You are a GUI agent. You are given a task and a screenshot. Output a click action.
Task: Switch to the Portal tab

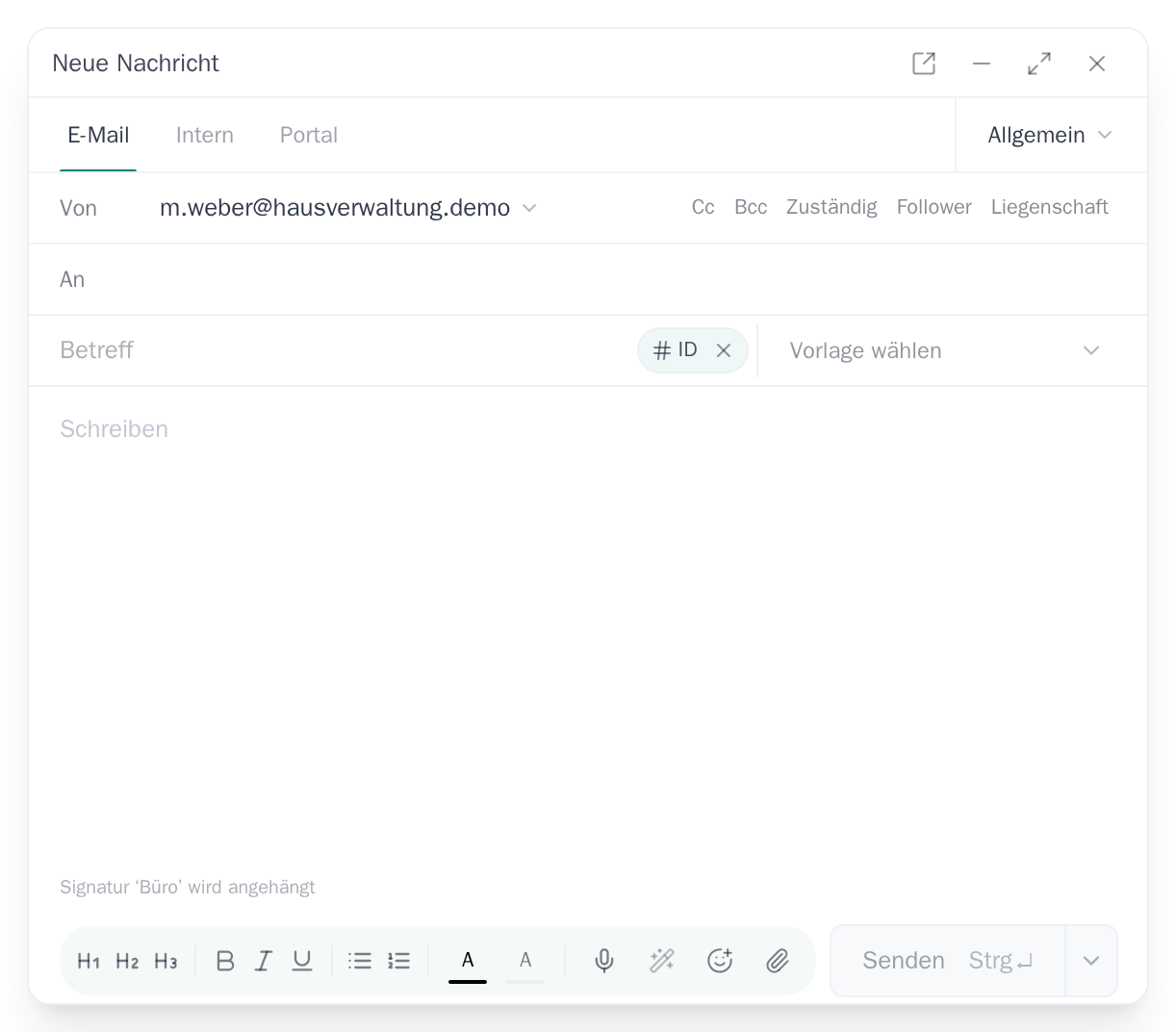point(309,135)
